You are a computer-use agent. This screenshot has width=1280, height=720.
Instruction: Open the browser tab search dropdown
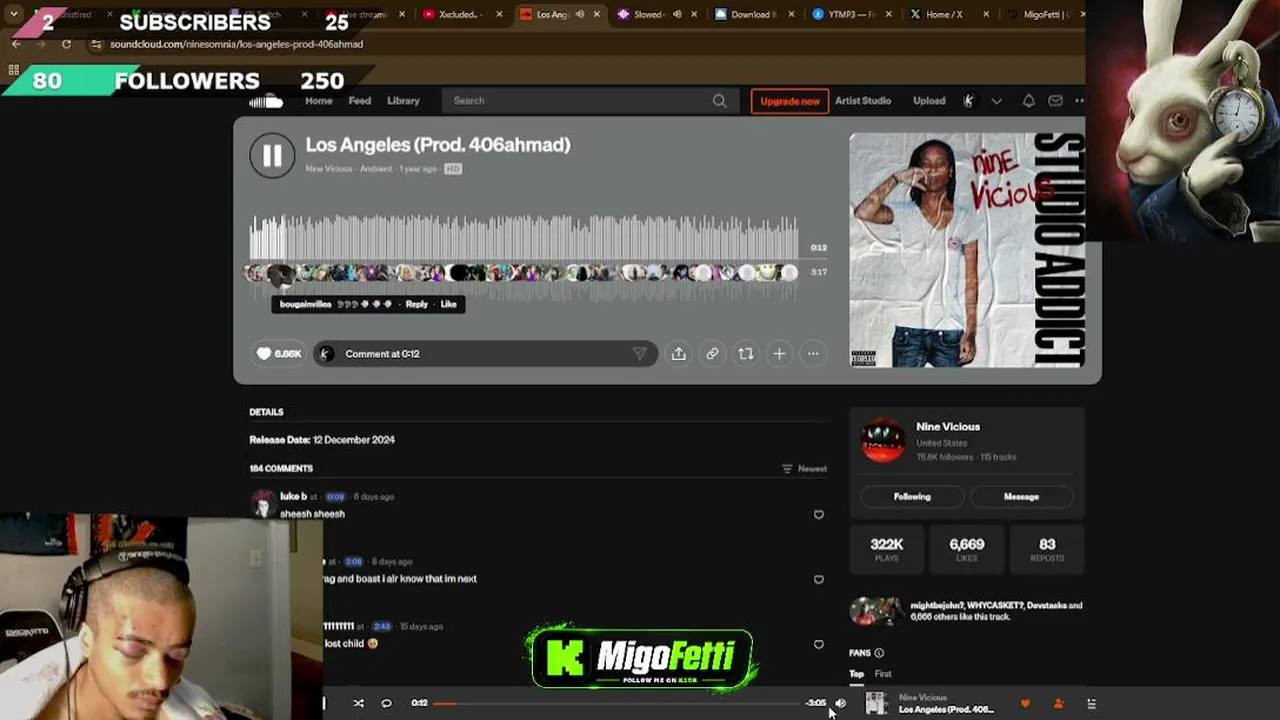tap(14, 15)
